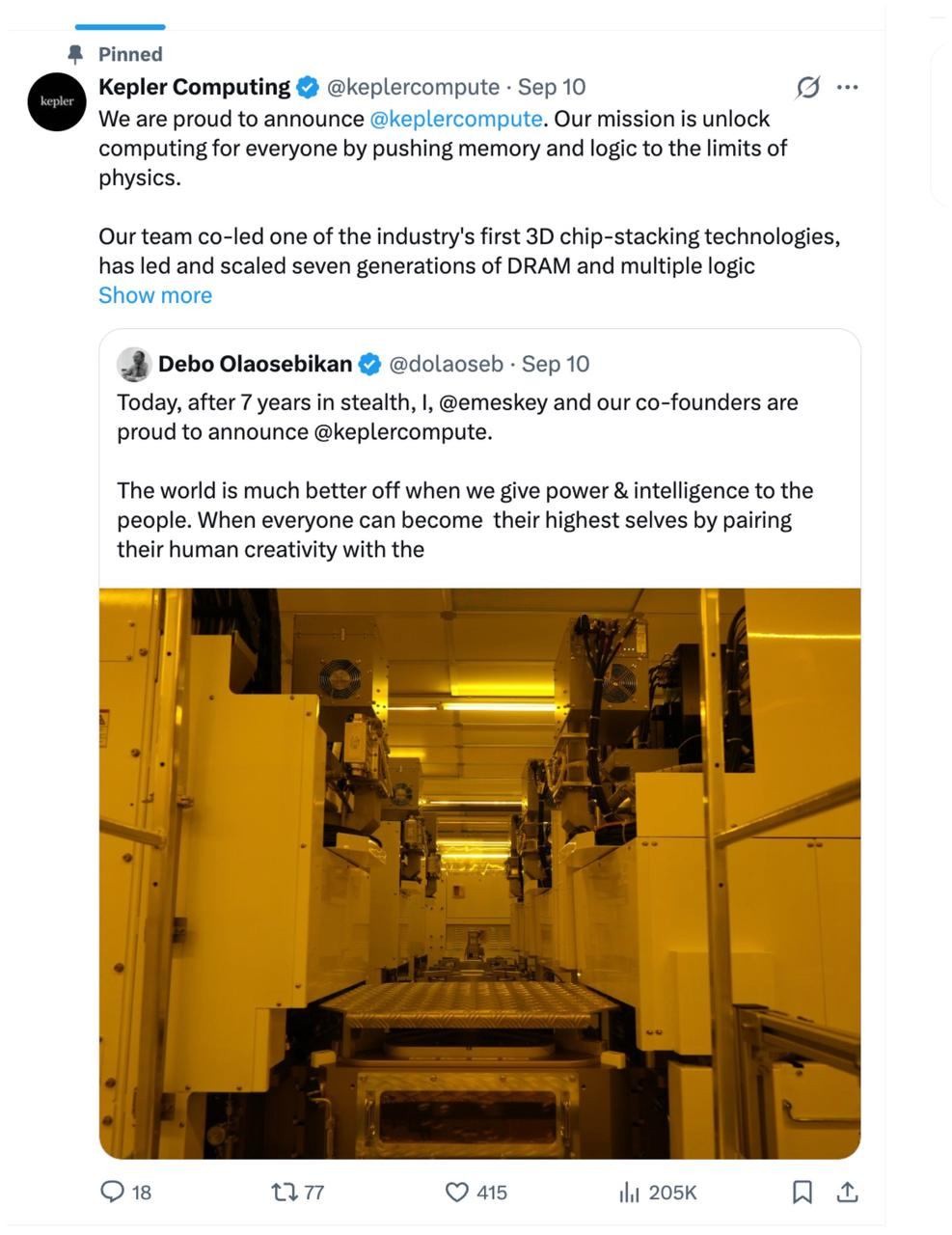Screen dimensions: 952x1235
Task: Click Debo Olaosebikan verified badge
Action: coord(369,365)
